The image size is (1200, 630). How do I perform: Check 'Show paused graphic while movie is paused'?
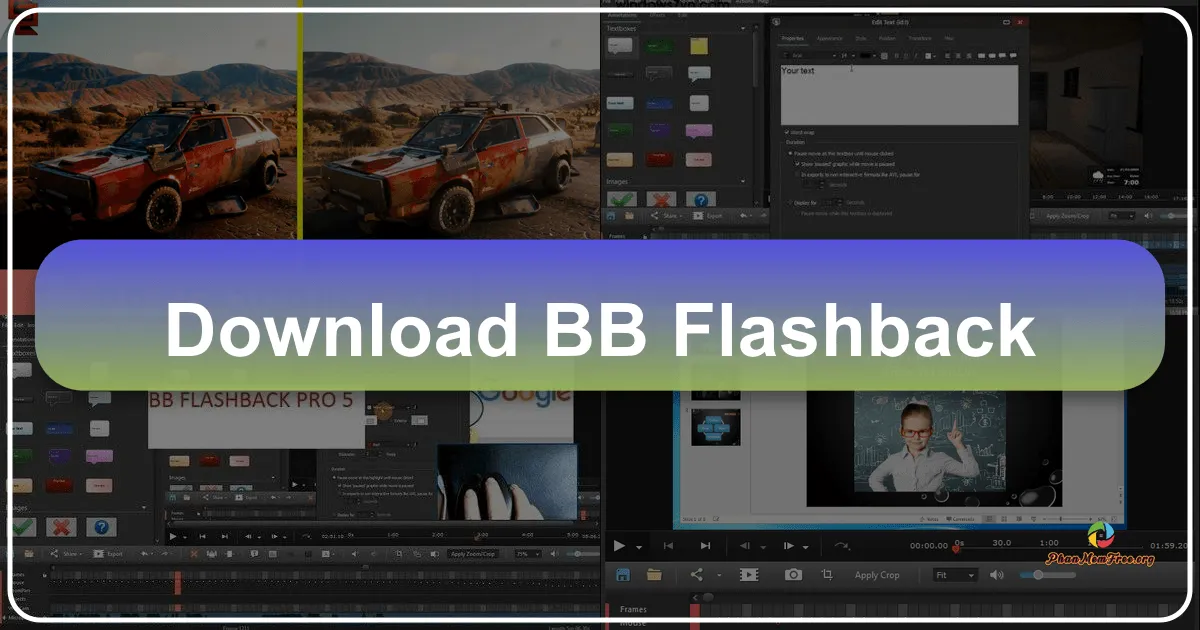pos(798,164)
